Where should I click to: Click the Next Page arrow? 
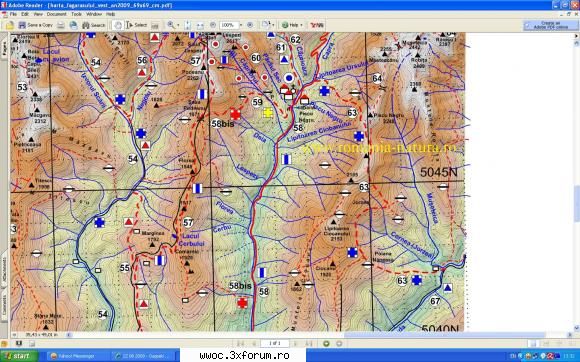296,344
